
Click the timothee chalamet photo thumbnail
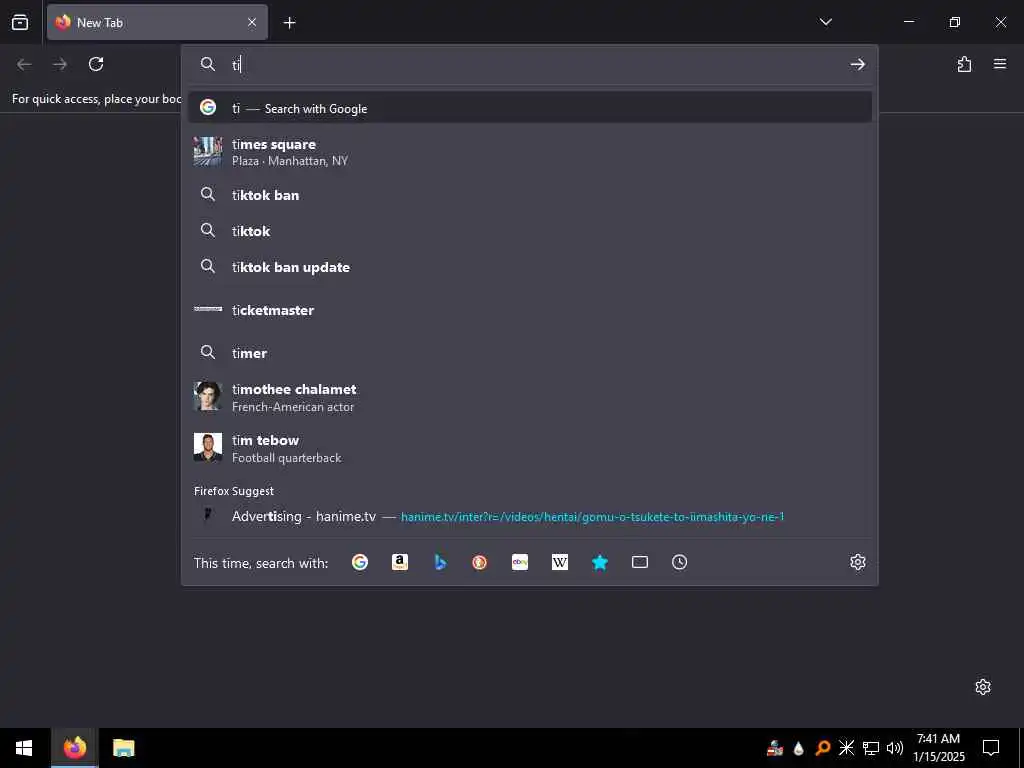pyautogui.click(x=208, y=396)
